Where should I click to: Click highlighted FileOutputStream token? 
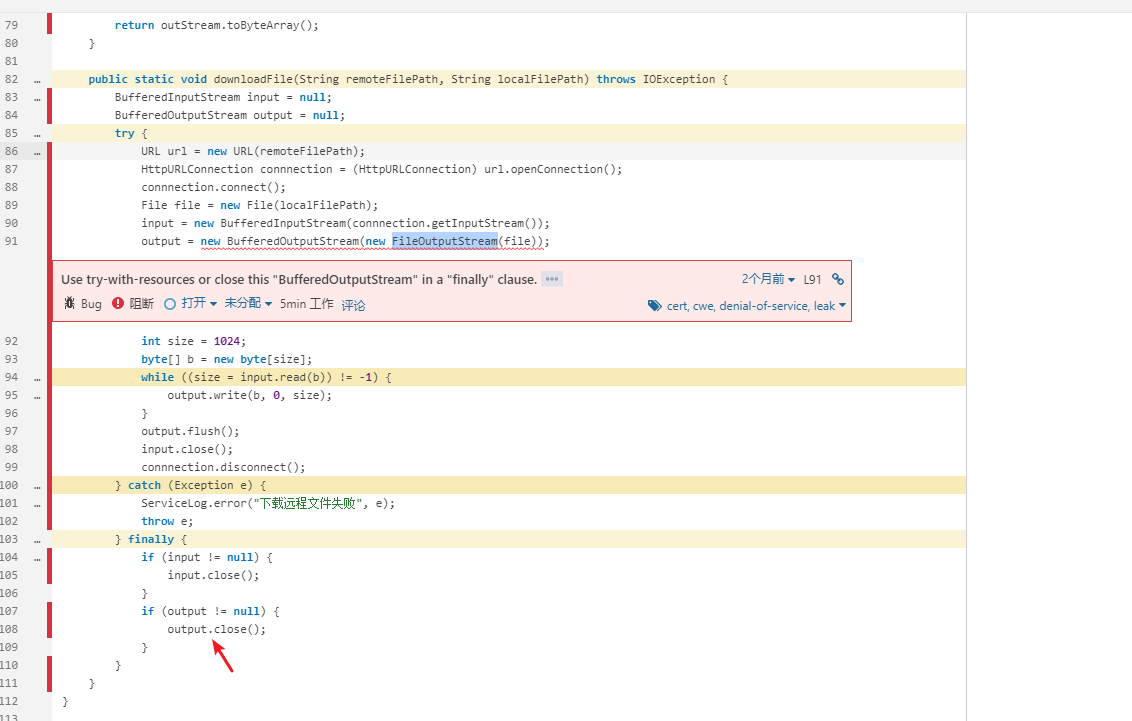(444, 241)
